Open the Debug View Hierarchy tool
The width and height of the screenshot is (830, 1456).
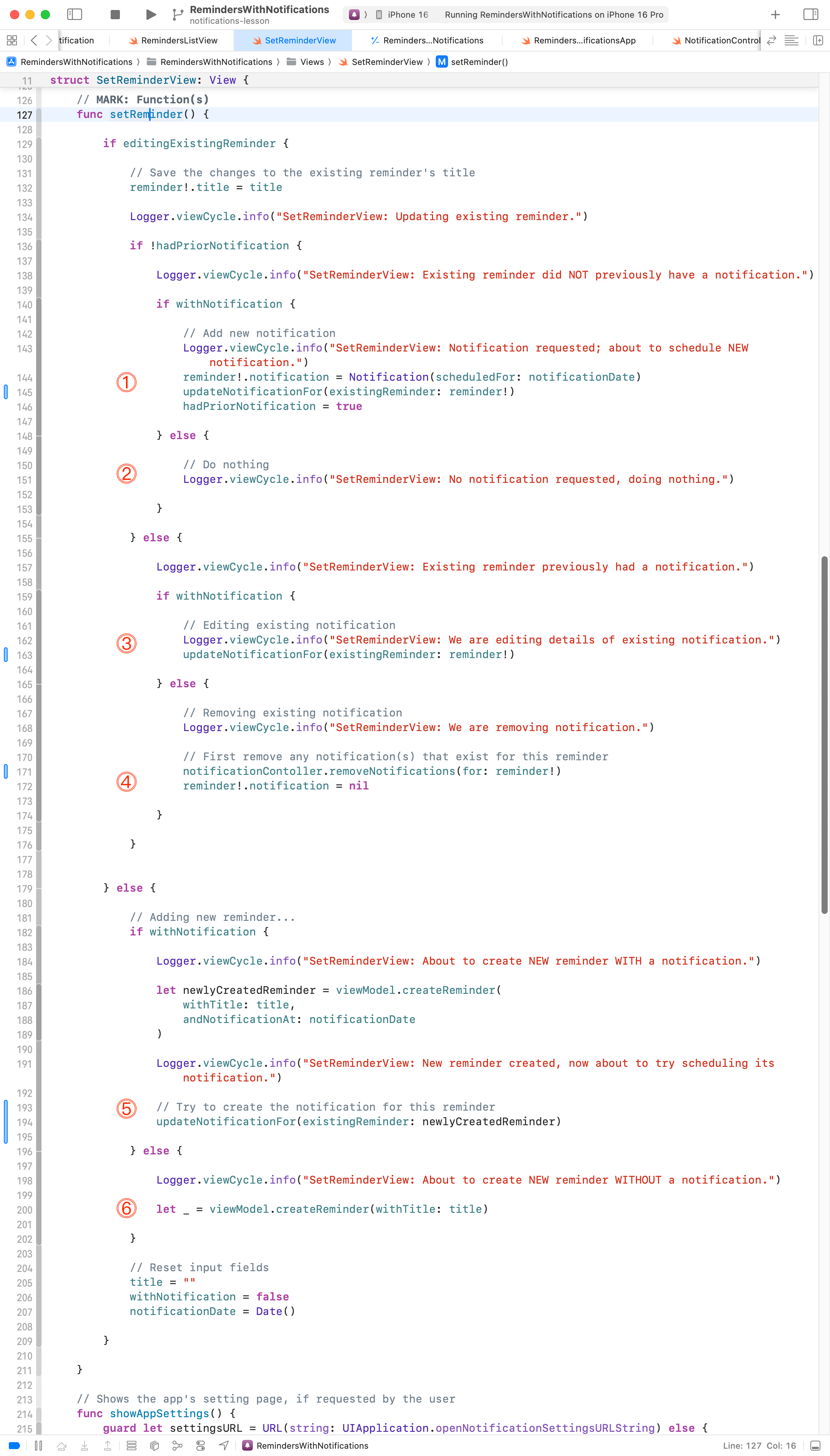point(154,1445)
